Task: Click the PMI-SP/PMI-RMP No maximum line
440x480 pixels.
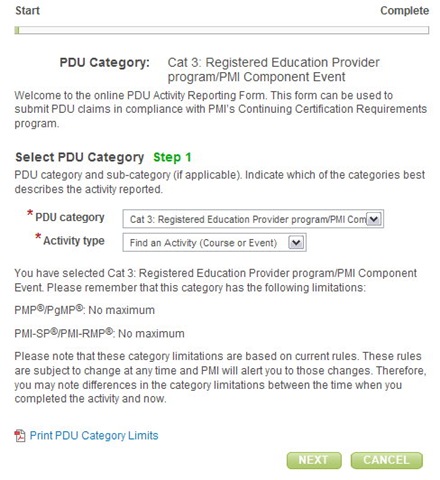Action: point(99,333)
